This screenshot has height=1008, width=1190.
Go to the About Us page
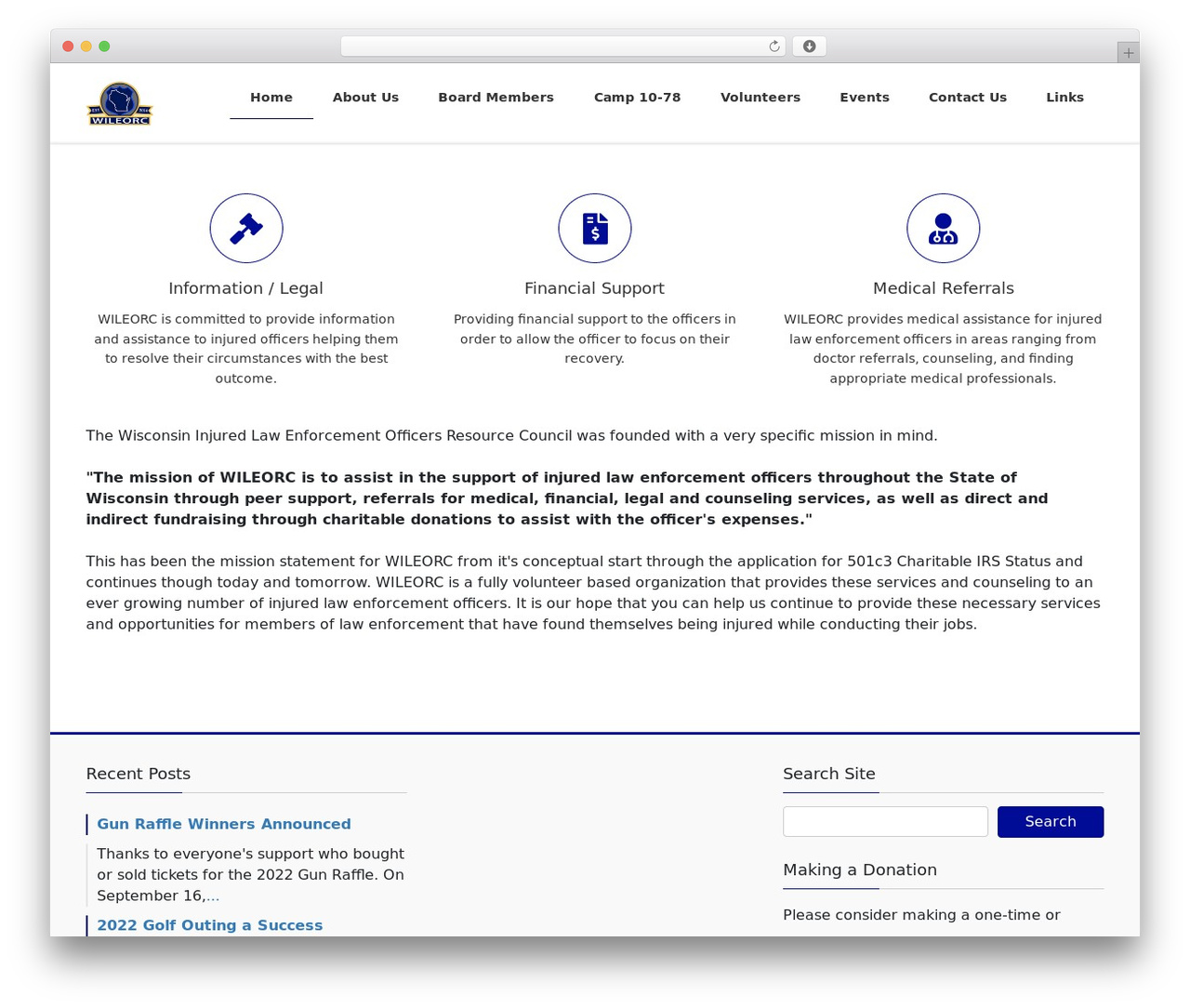pos(365,97)
